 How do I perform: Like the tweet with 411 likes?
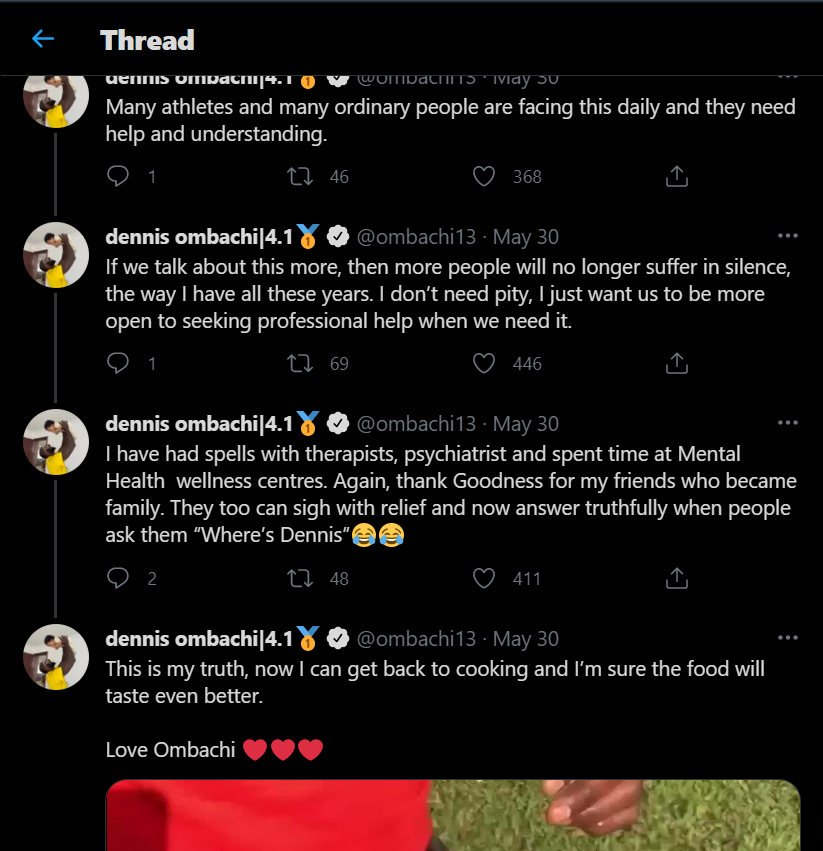(x=484, y=577)
